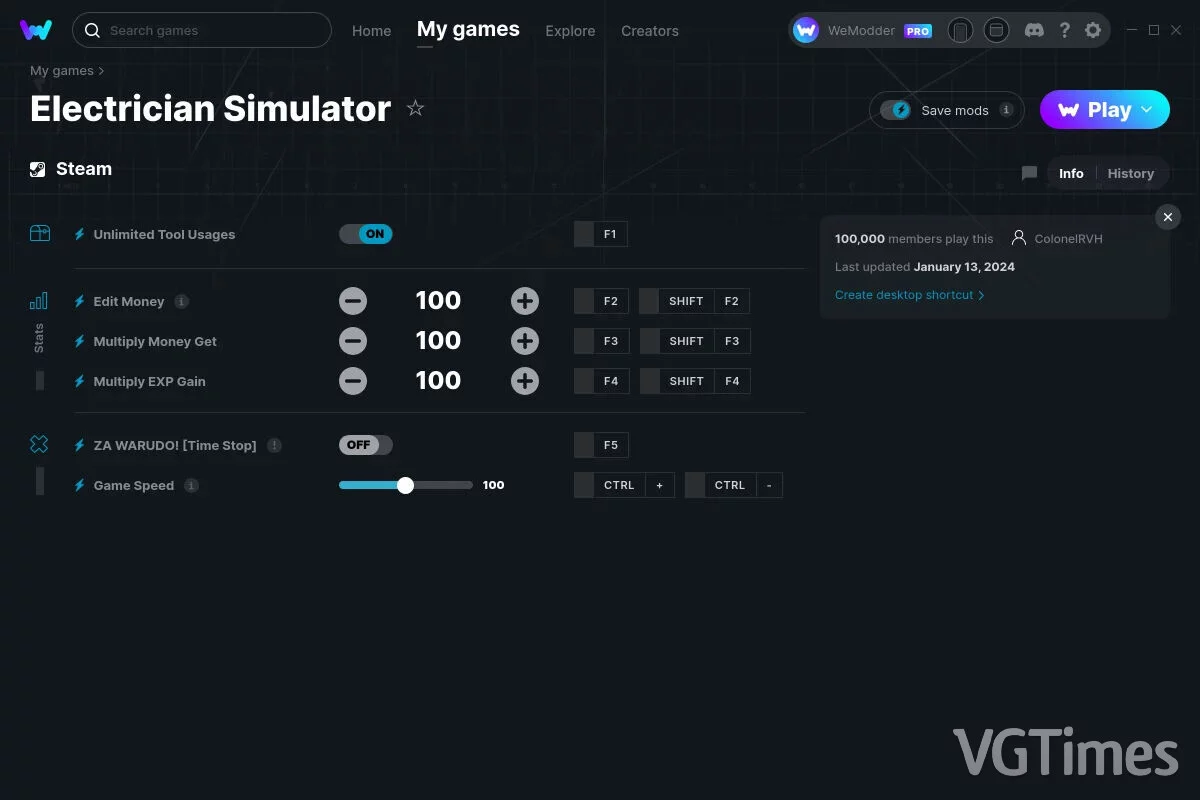The height and width of the screenshot is (800, 1200).
Task: Increase Edit Money with plus button
Action: point(525,301)
